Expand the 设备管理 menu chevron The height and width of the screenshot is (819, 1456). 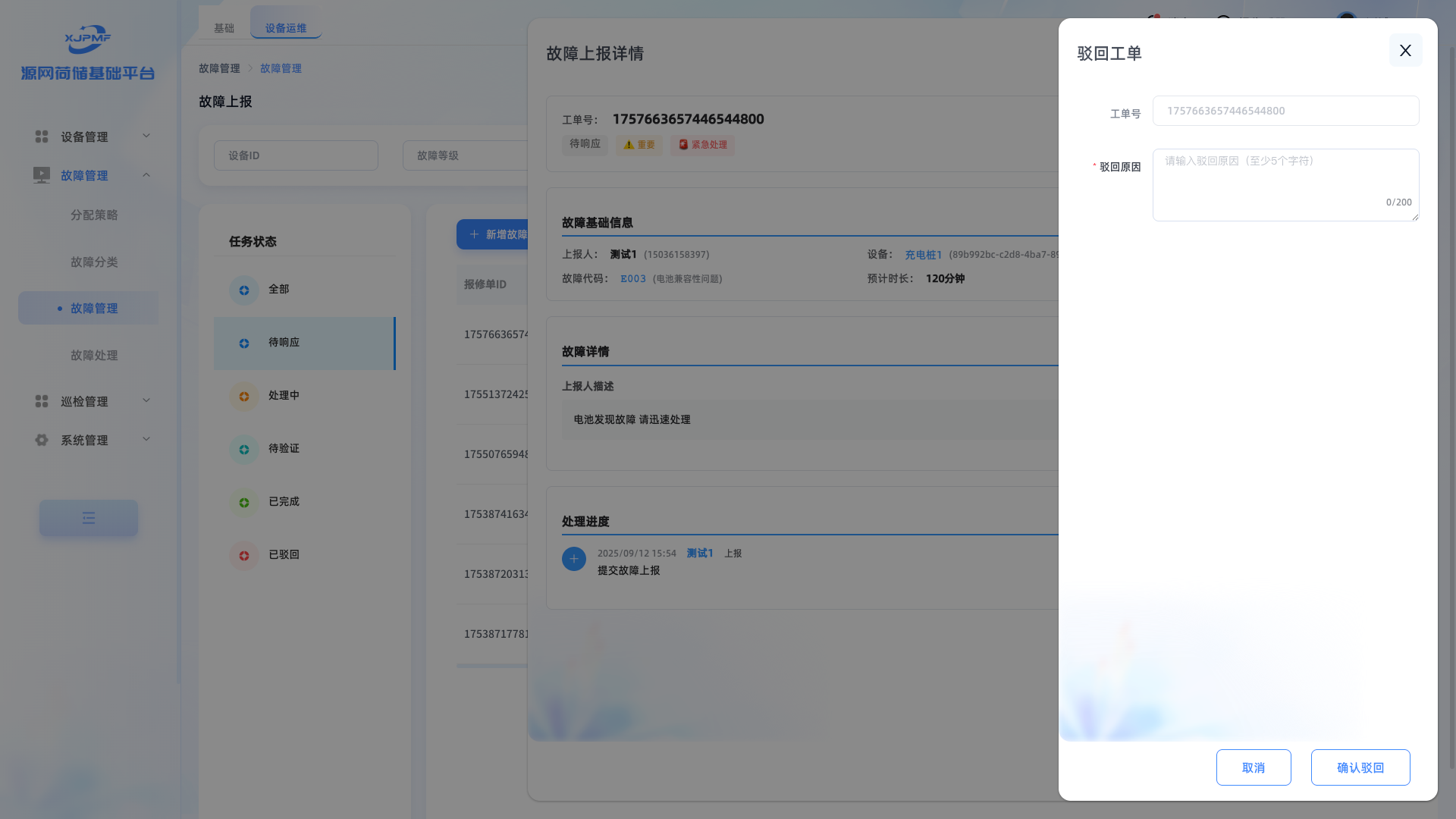point(146,136)
